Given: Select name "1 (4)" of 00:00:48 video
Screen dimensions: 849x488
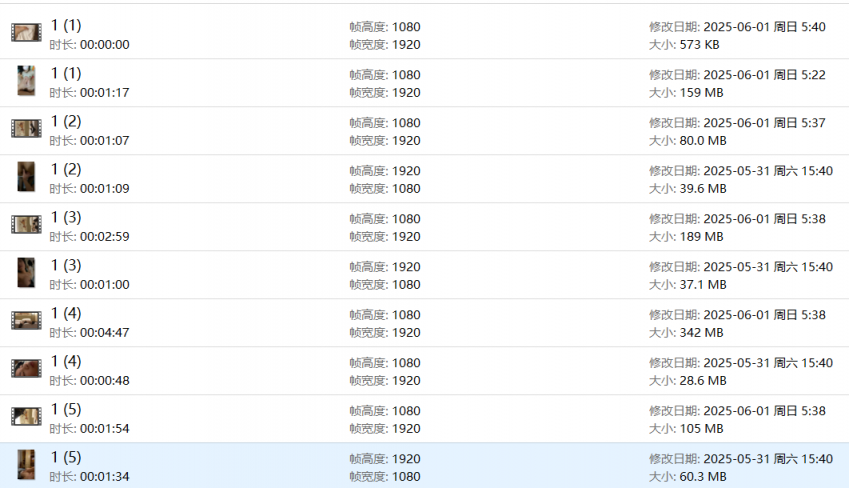Looking at the screenshot, I should point(66,361).
